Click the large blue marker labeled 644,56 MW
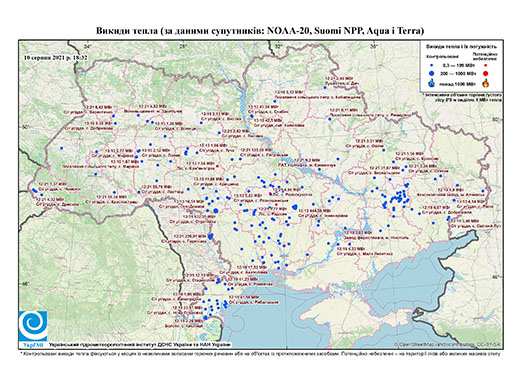This screenshot has height=368, width=520. 294,207
